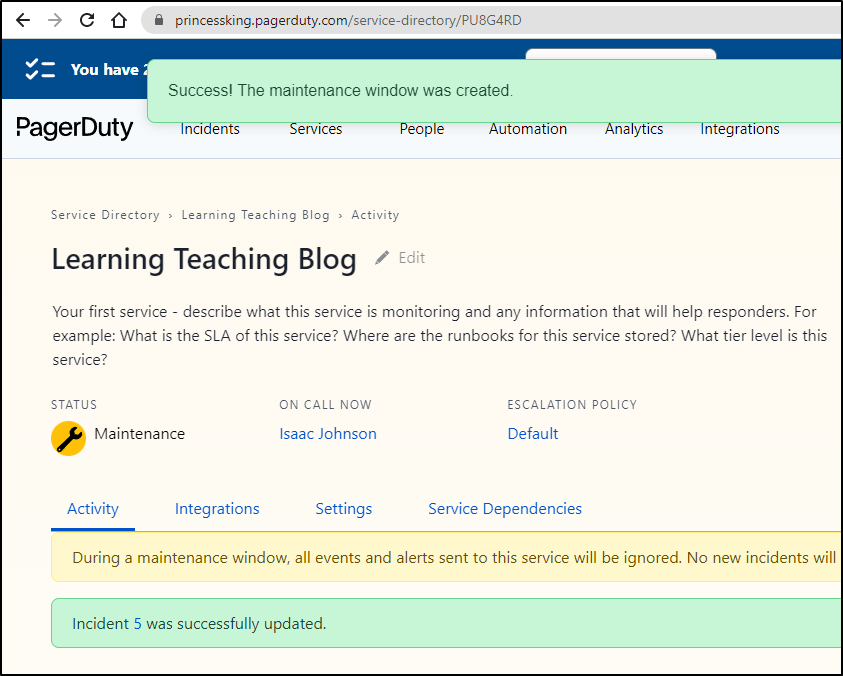Go back using the browser back arrow

coord(23,20)
